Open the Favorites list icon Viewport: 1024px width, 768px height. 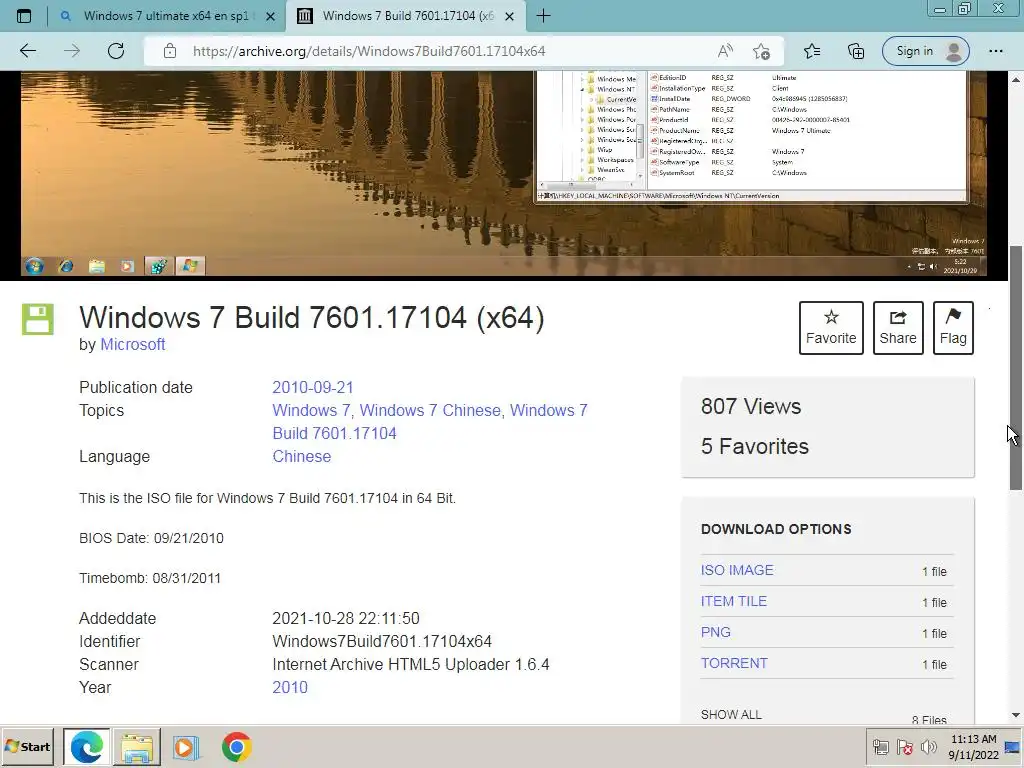coord(812,51)
